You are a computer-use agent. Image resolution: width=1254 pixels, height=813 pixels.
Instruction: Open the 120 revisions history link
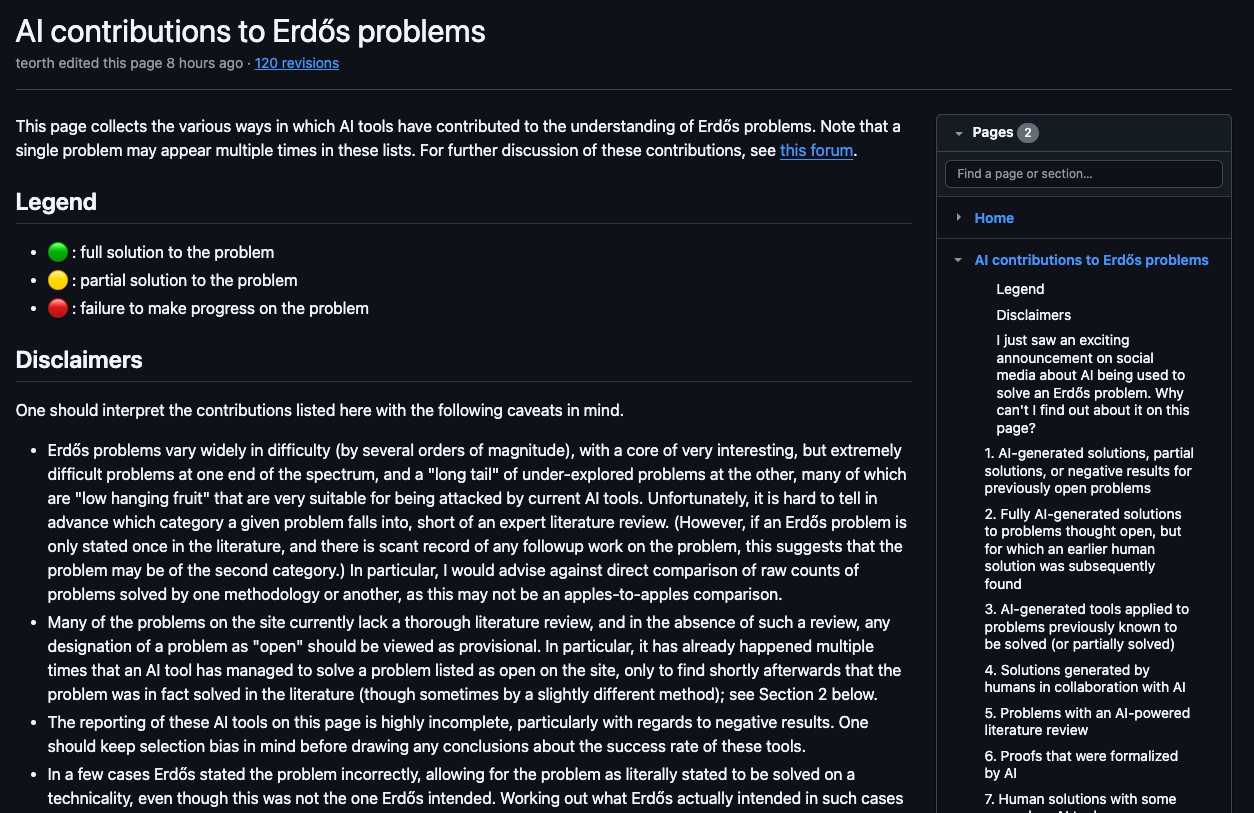coord(296,63)
